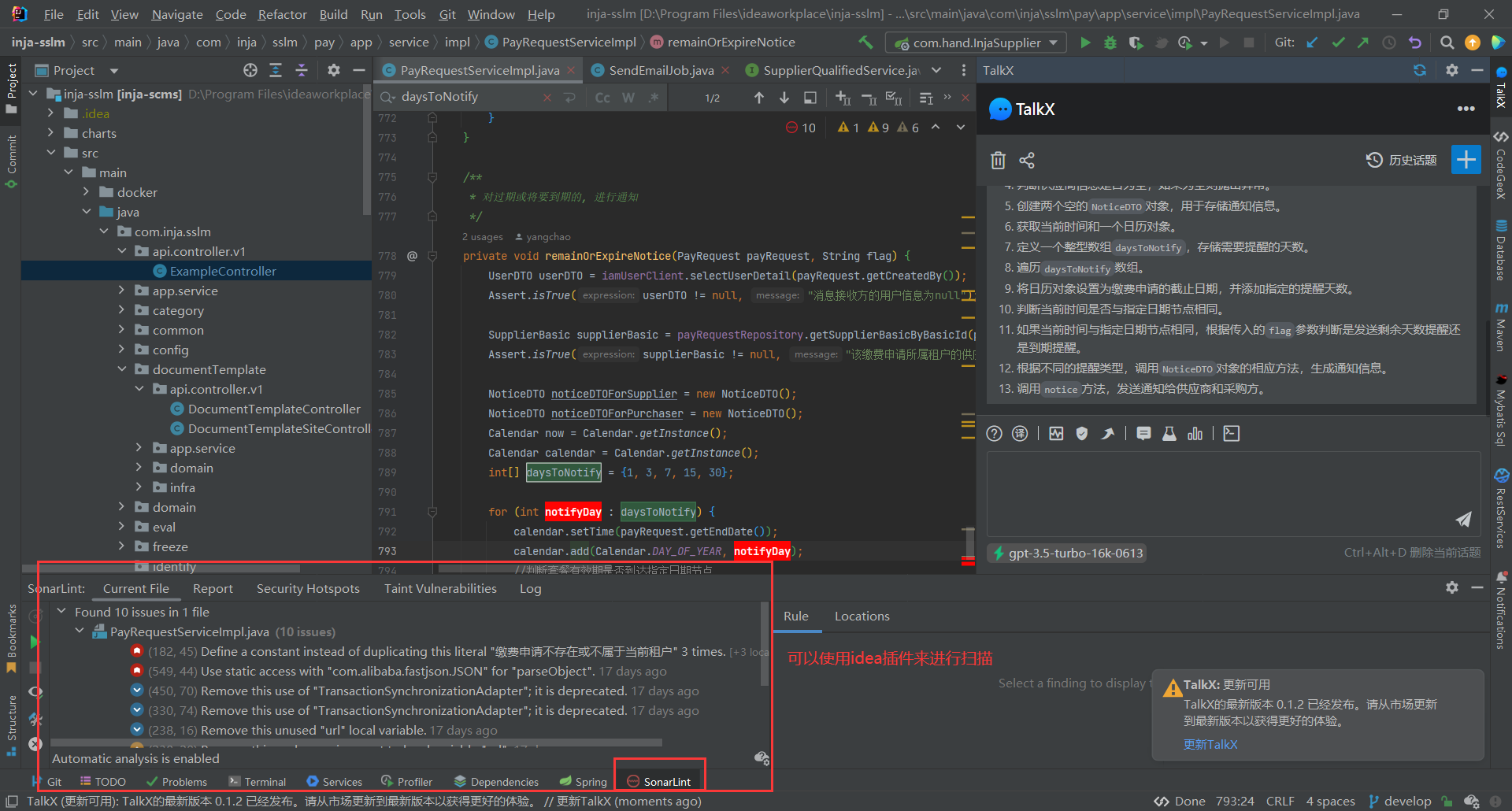Click the TalkX translate icon
Viewport: 1512px width, 811px height.
click(x=1020, y=434)
